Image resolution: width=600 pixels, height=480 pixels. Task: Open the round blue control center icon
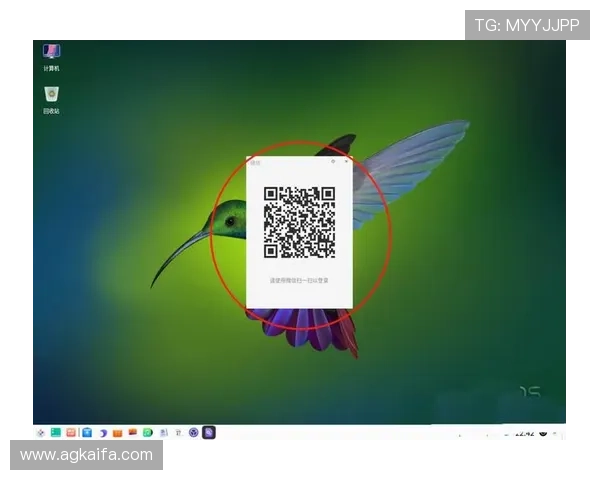click(194, 433)
